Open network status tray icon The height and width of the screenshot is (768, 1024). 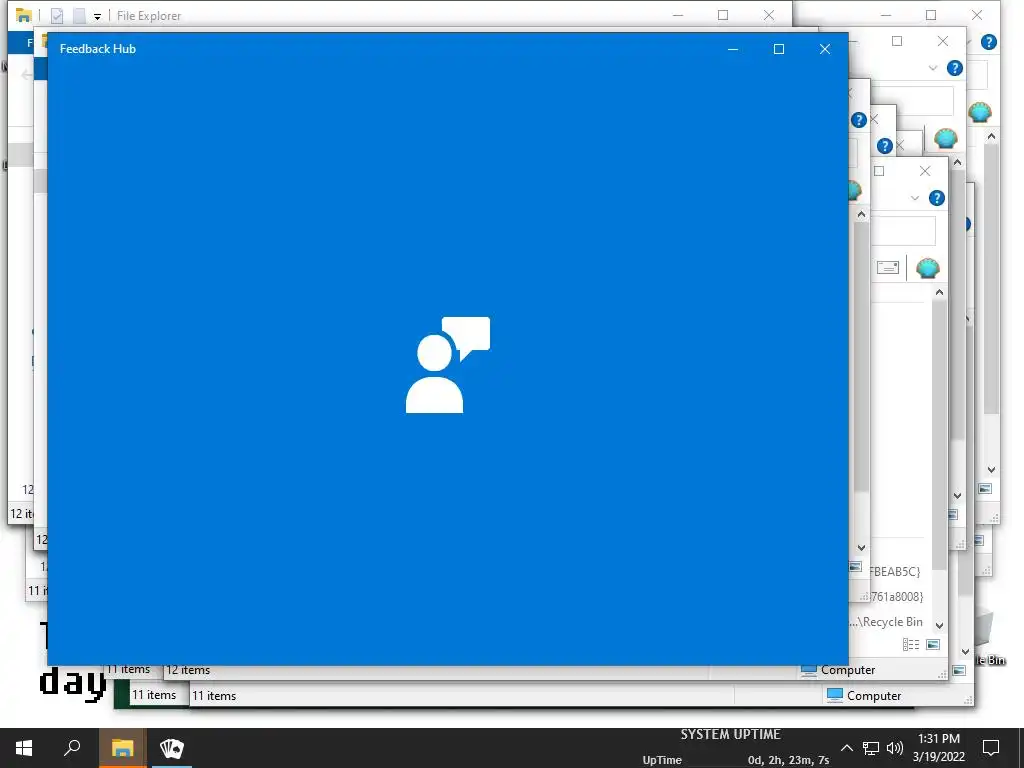coord(871,748)
